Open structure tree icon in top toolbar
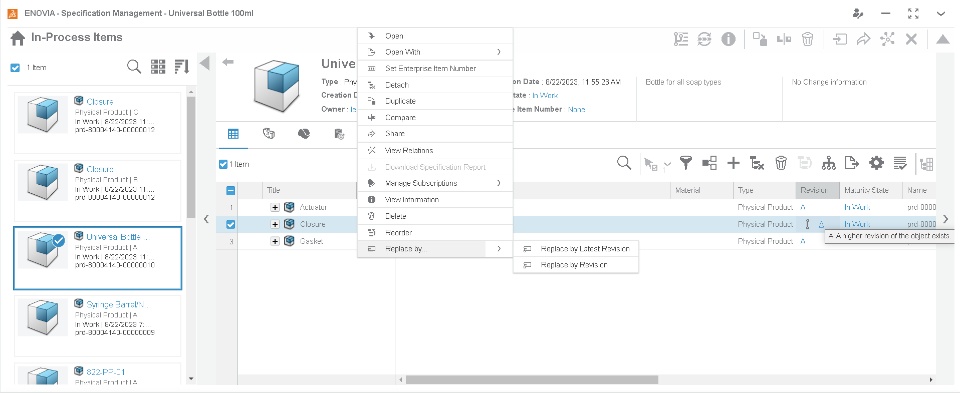Image resolution: width=960 pixels, height=393 pixels. [681, 39]
